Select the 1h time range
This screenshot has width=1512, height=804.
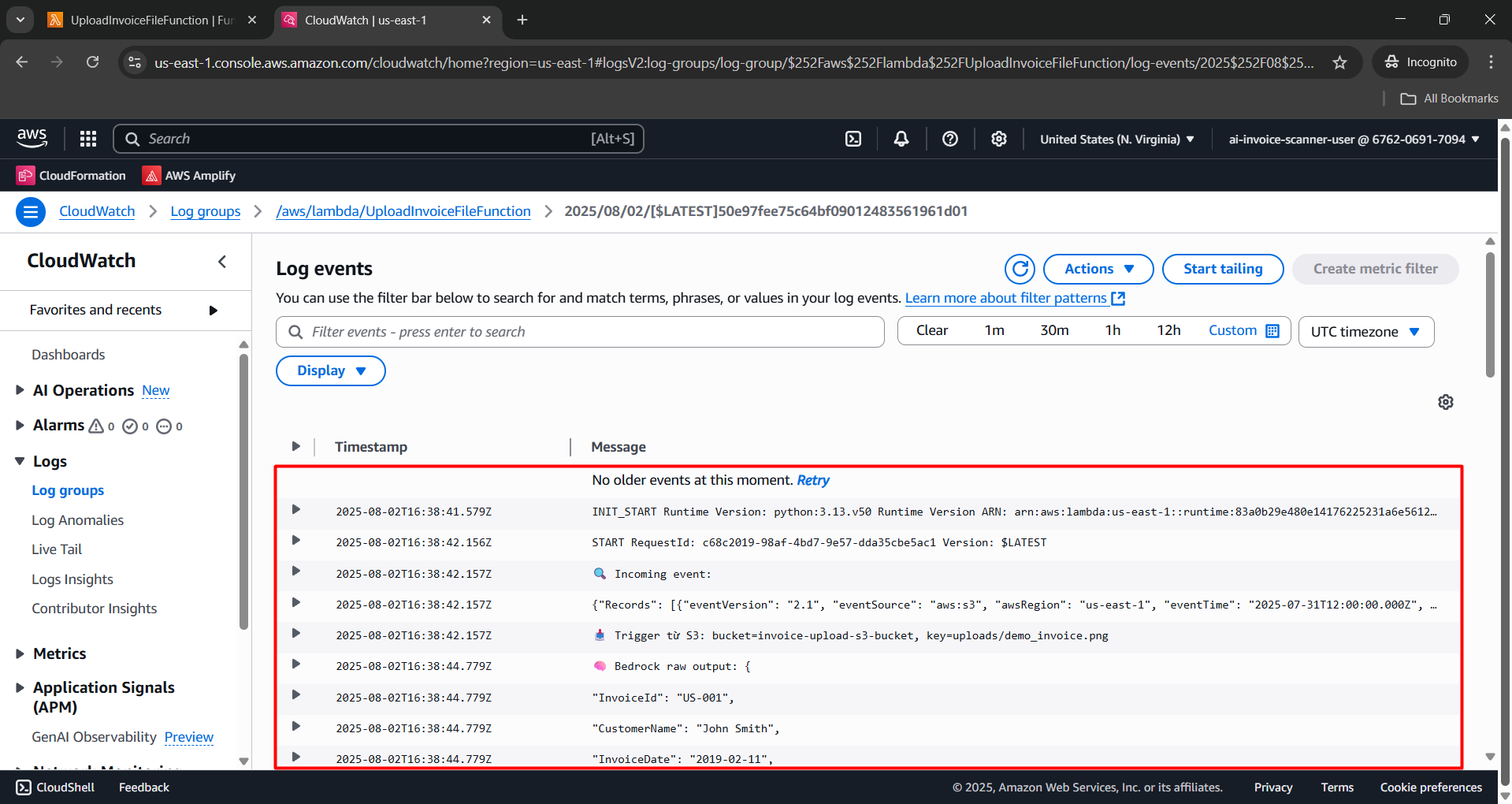coord(1113,330)
